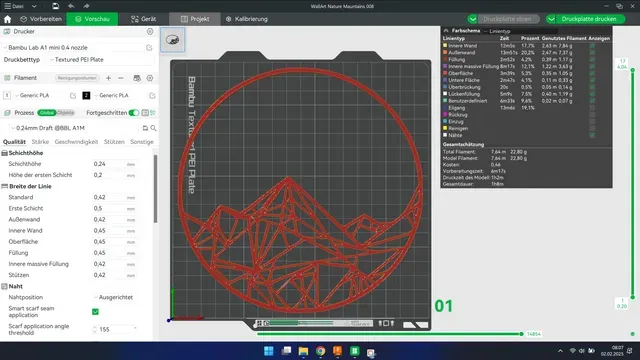640x360 pixels.
Task: Switch to Vorbereiten tab
Action: coord(41,19)
